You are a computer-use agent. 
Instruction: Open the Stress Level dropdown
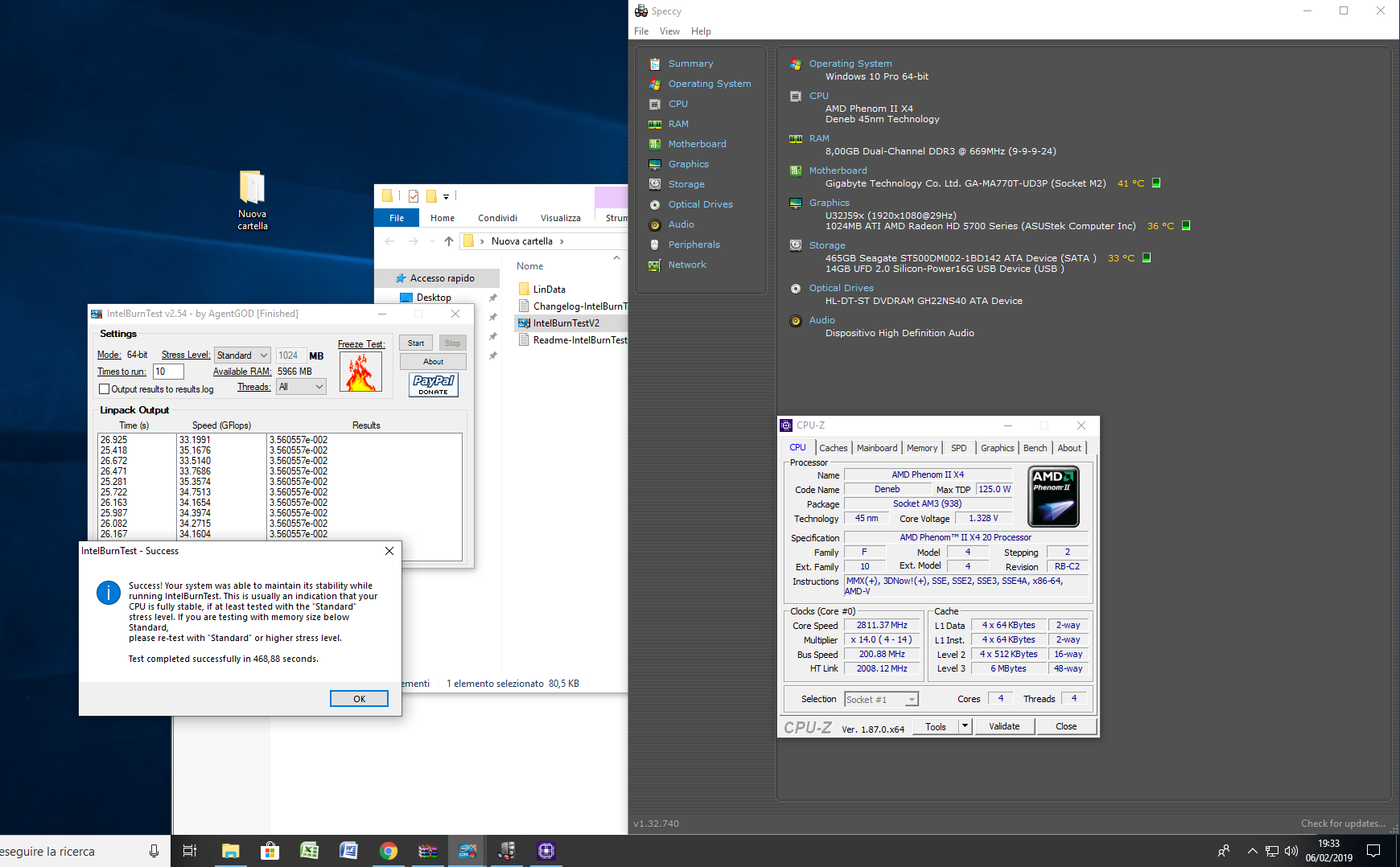point(243,355)
